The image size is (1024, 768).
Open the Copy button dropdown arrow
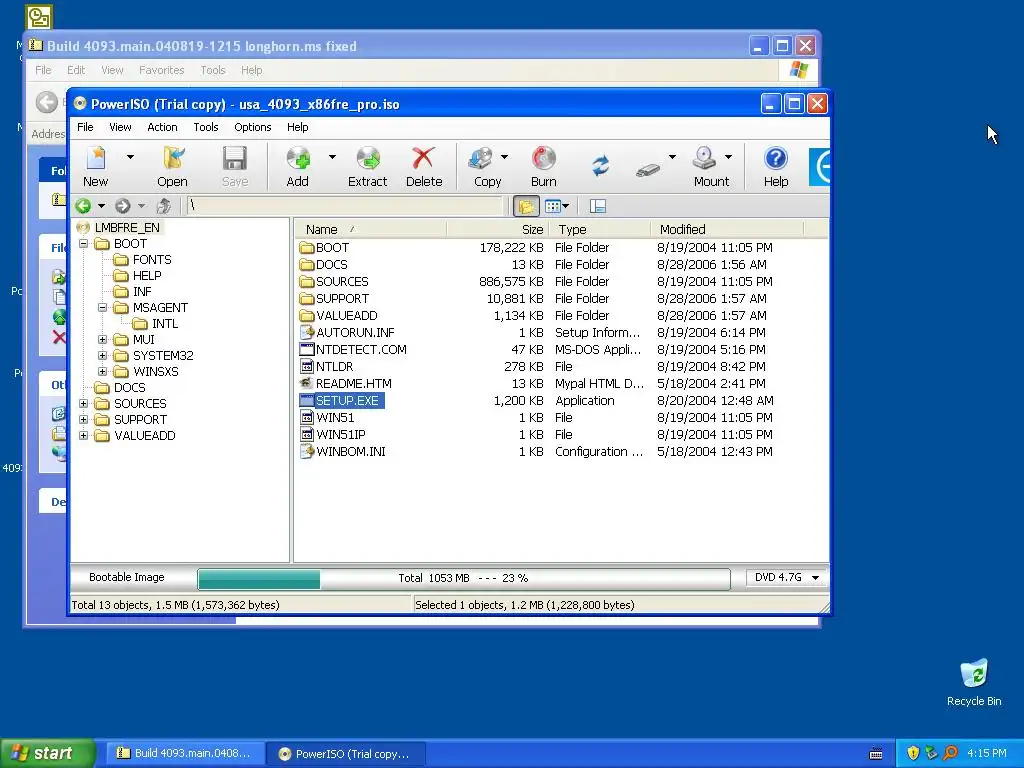coord(504,157)
